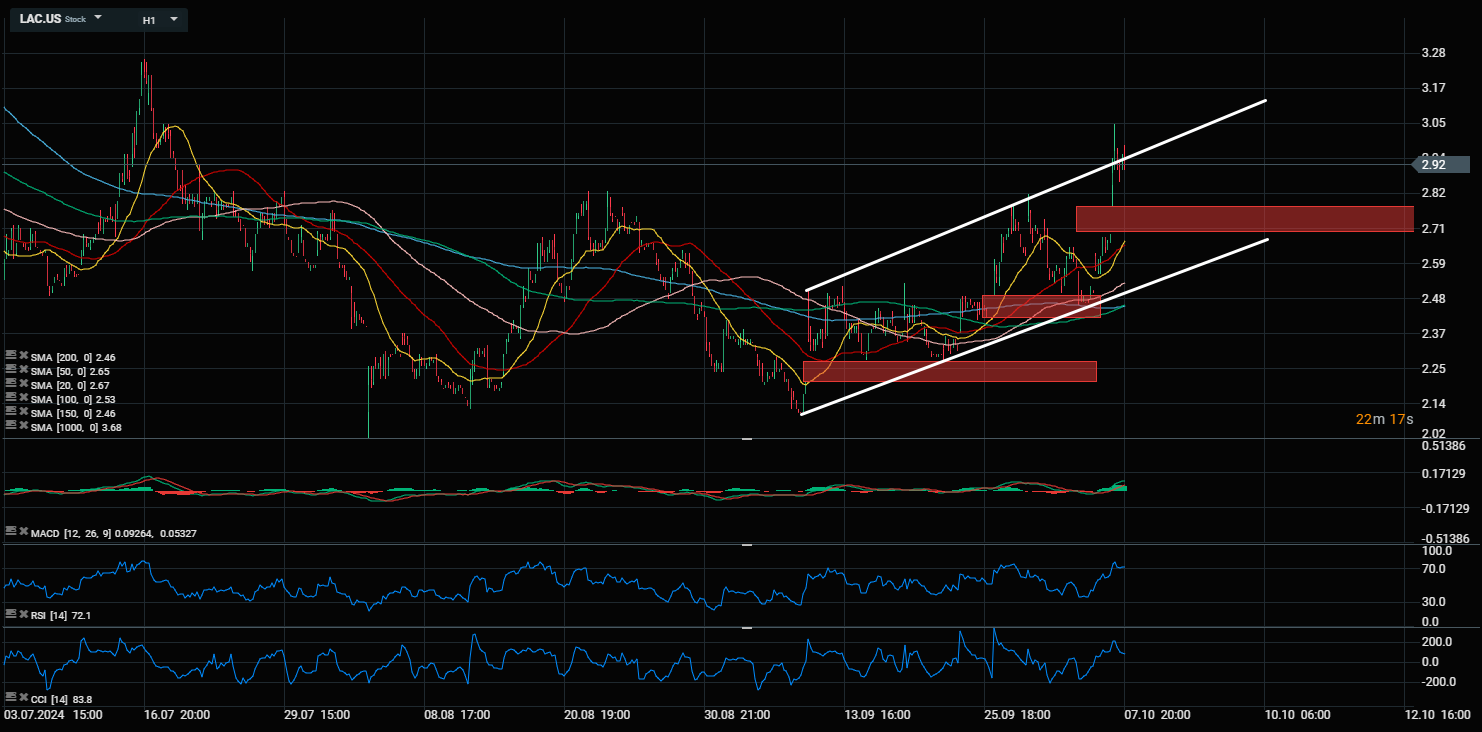Collapse the RSI panel using minimize dash
The width and height of the screenshot is (1482, 732).
(x=746, y=546)
